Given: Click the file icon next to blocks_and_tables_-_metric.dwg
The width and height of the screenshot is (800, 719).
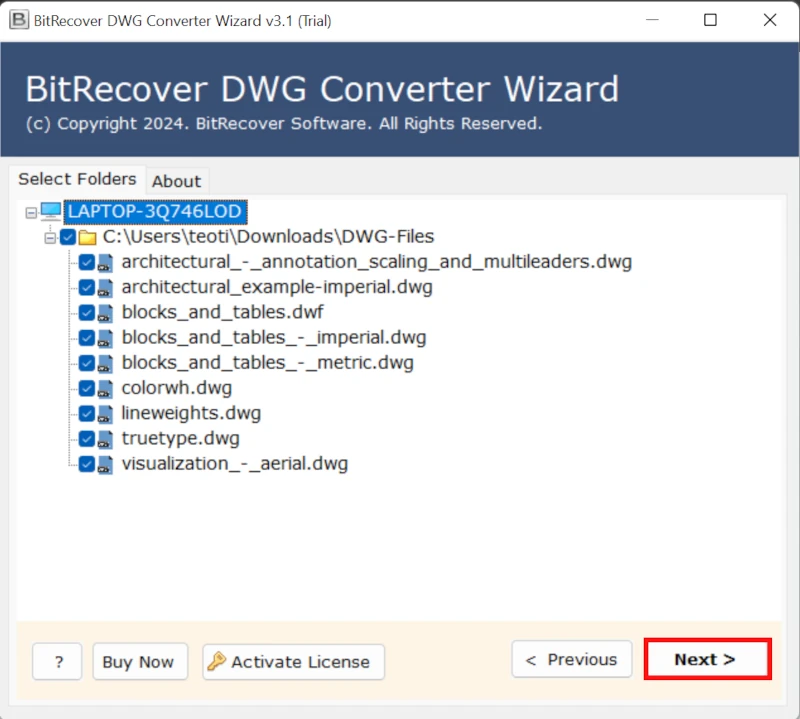Looking at the screenshot, I should click(x=104, y=362).
